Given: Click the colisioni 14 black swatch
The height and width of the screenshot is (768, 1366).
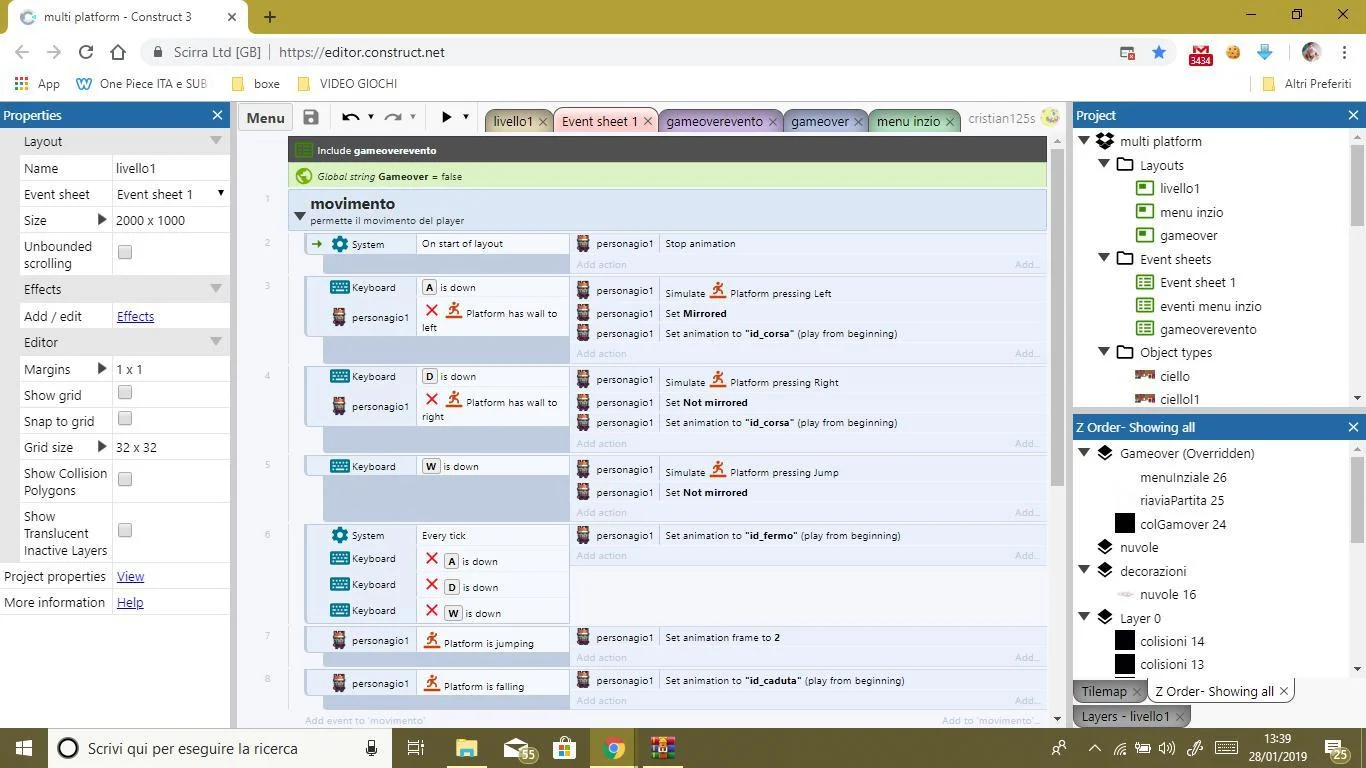Looking at the screenshot, I should (1125, 640).
